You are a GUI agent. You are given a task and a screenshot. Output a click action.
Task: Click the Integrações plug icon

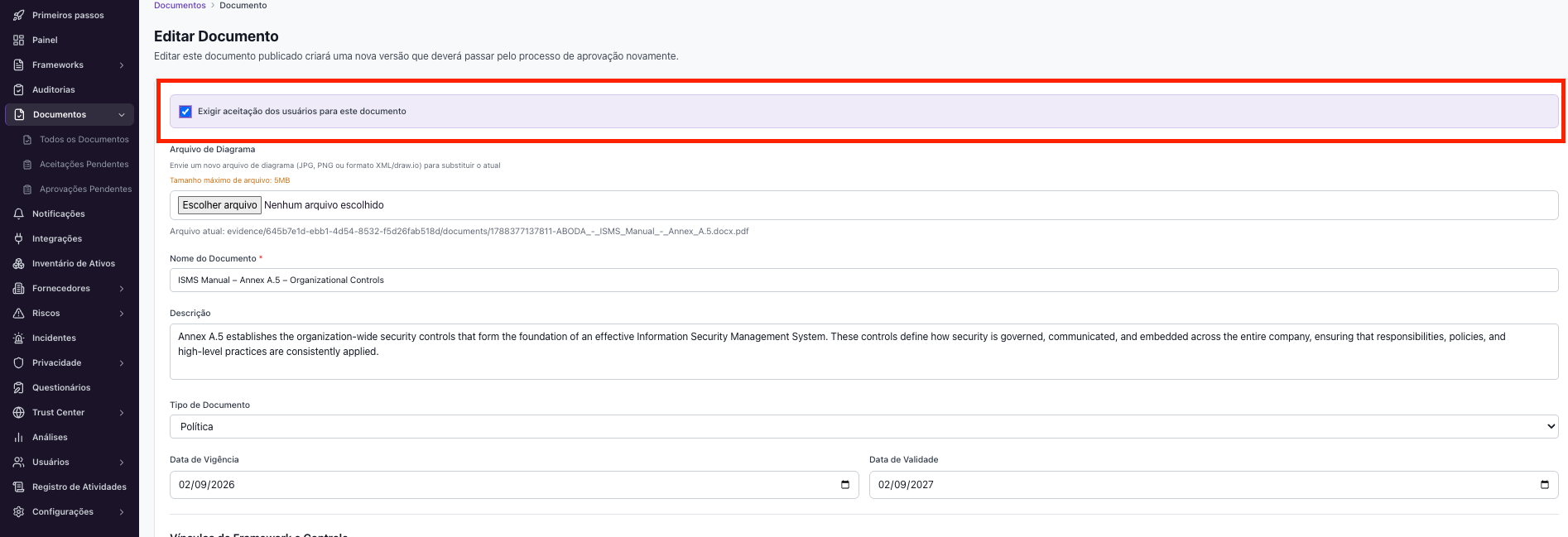click(x=18, y=238)
